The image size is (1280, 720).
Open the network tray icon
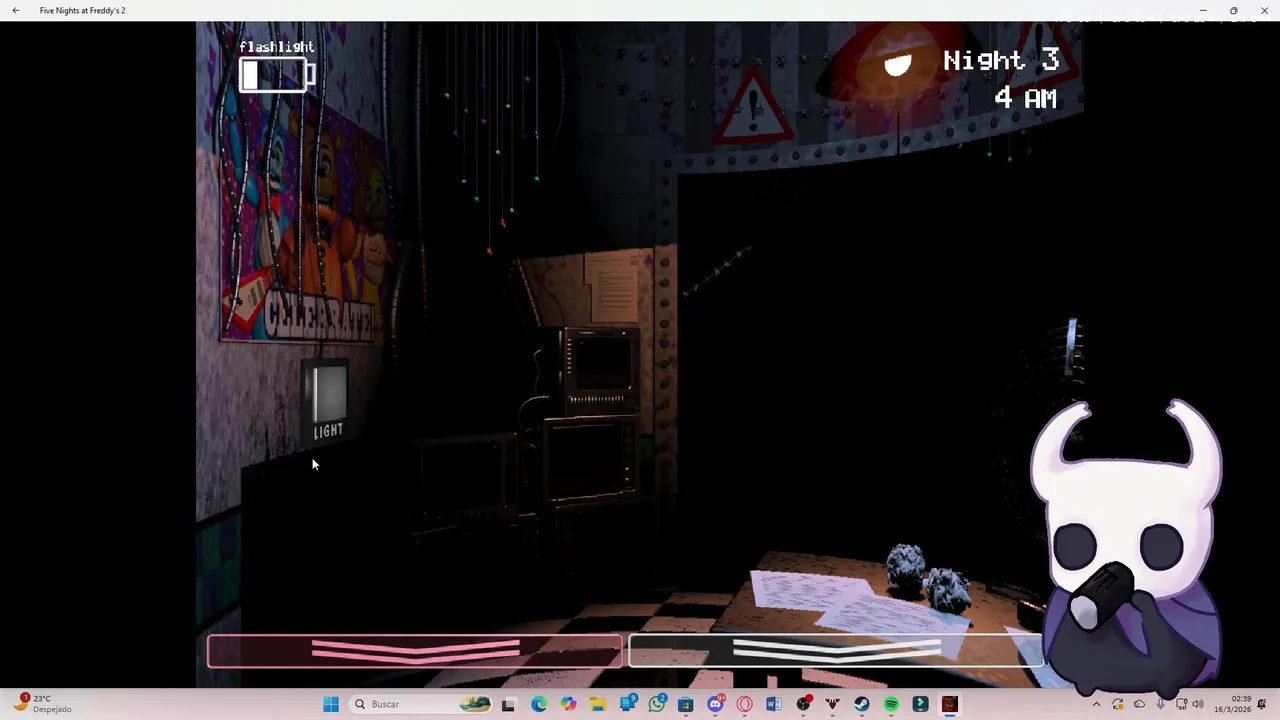tap(1181, 704)
